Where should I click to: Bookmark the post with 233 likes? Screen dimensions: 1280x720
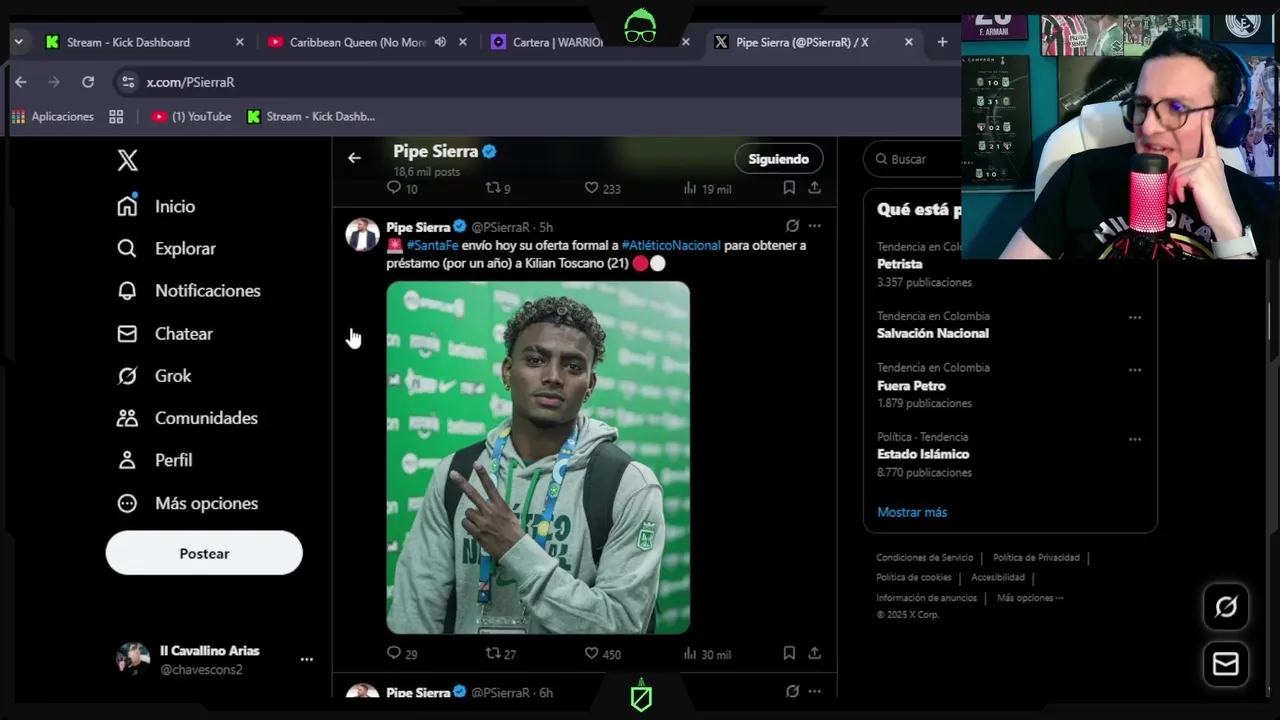(x=789, y=188)
